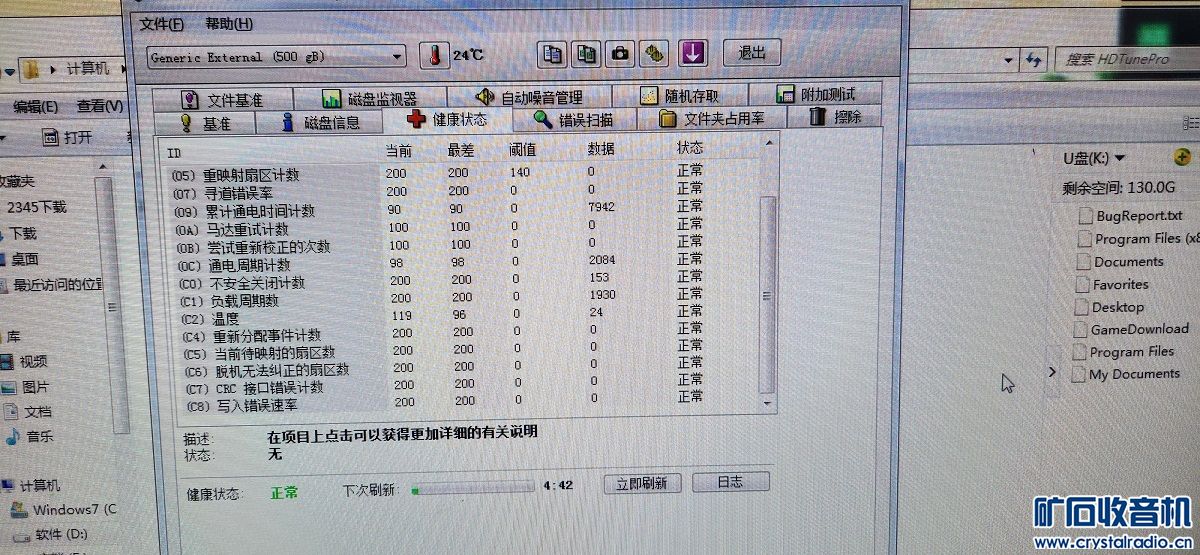Switch to the 错误扫描 tab

[573, 119]
